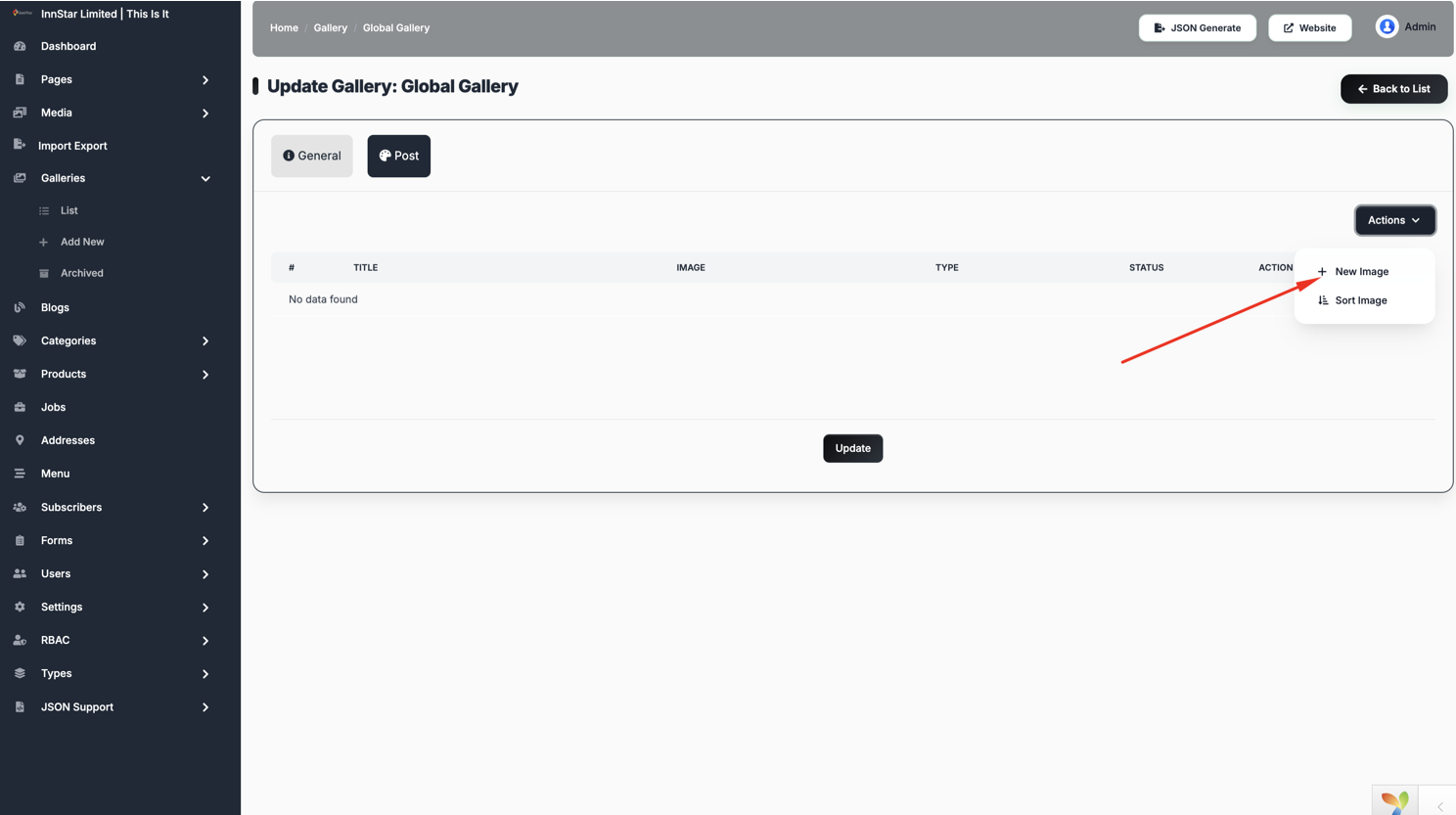Click the TITLE column header
The image size is (1456, 815).
366,267
